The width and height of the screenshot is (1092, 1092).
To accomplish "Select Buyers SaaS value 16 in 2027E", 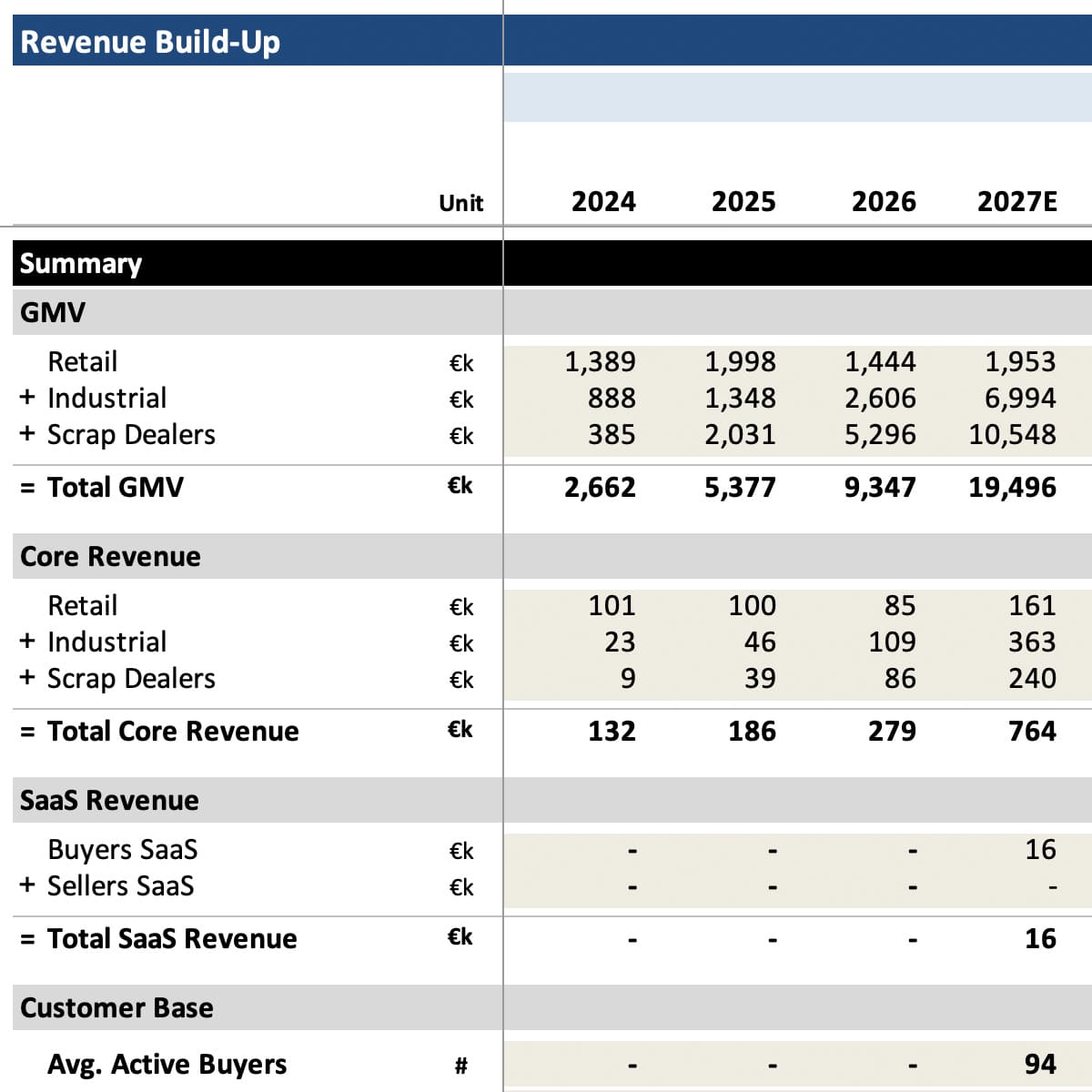I will (1040, 849).
